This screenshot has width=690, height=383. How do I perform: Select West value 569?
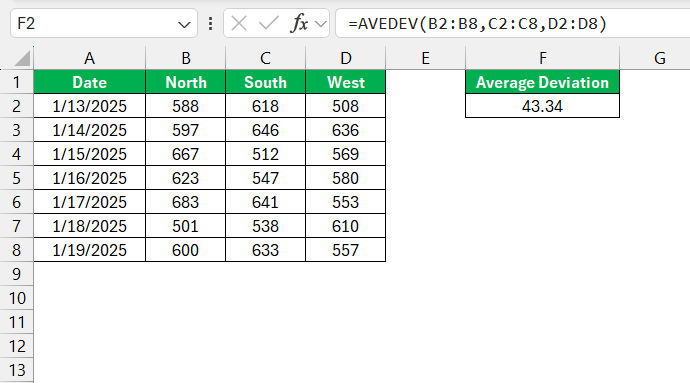pyautogui.click(x=345, y=154)
